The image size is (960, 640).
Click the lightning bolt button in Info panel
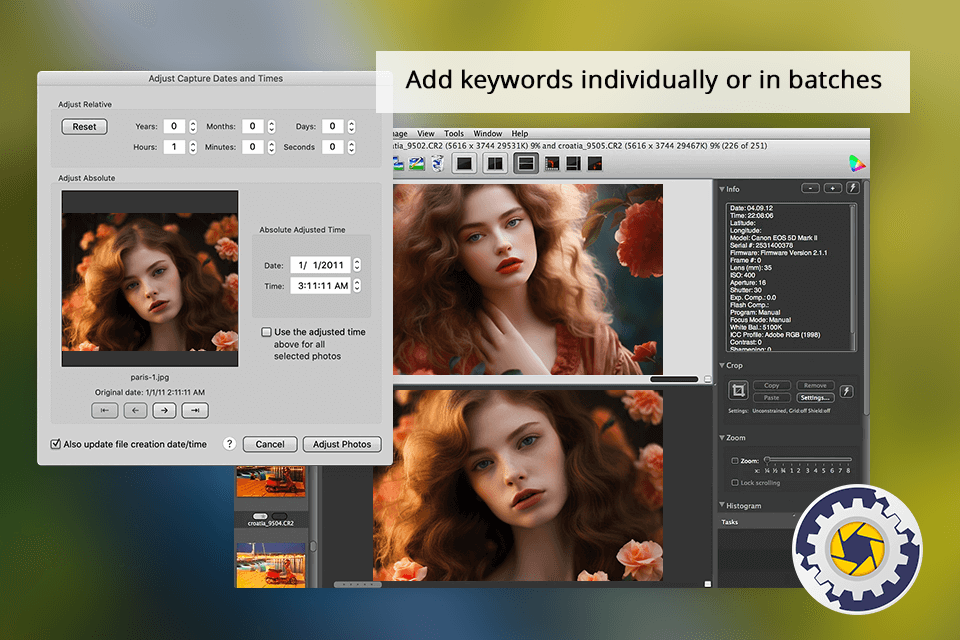[853, 188]
